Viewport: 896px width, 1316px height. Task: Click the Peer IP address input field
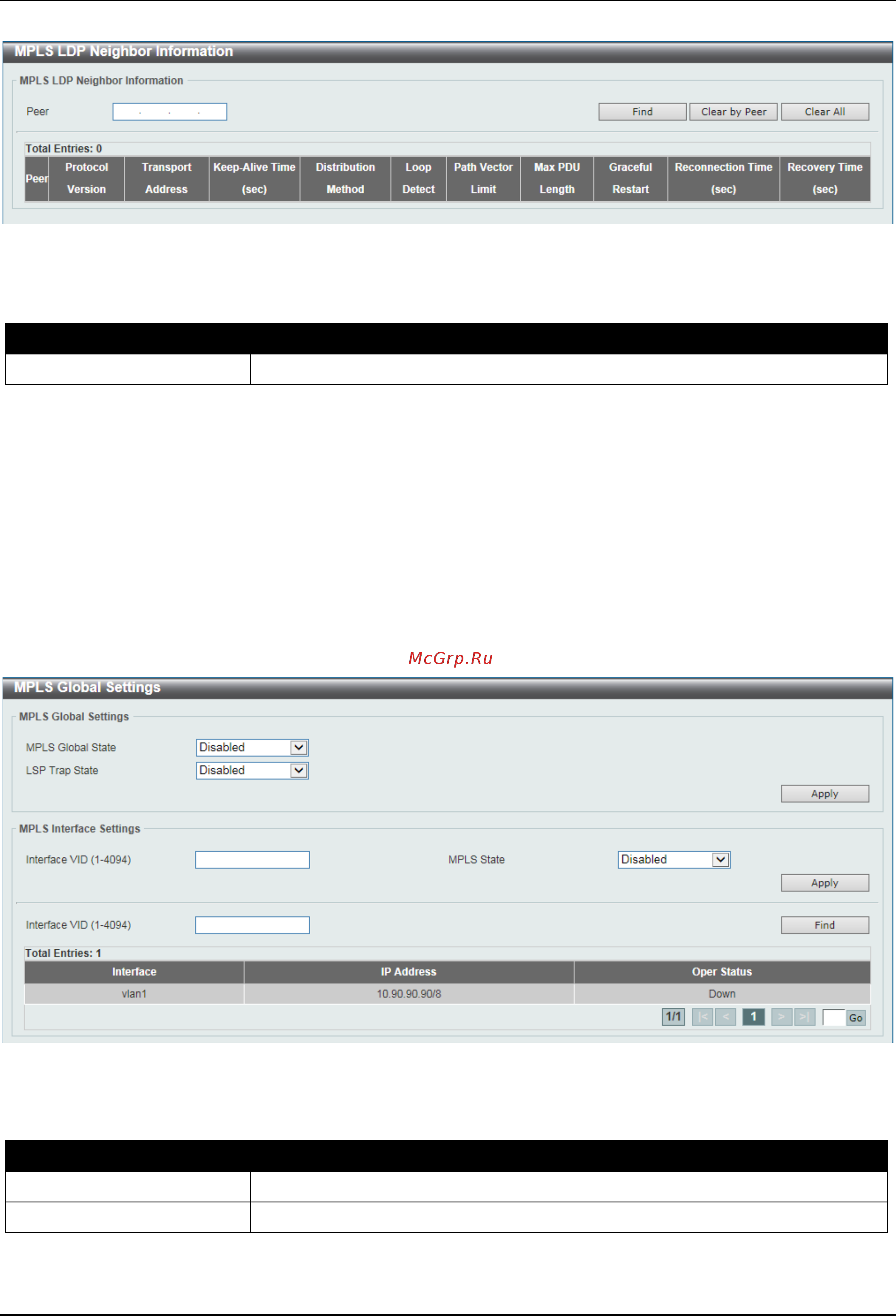tap(169, 111)
